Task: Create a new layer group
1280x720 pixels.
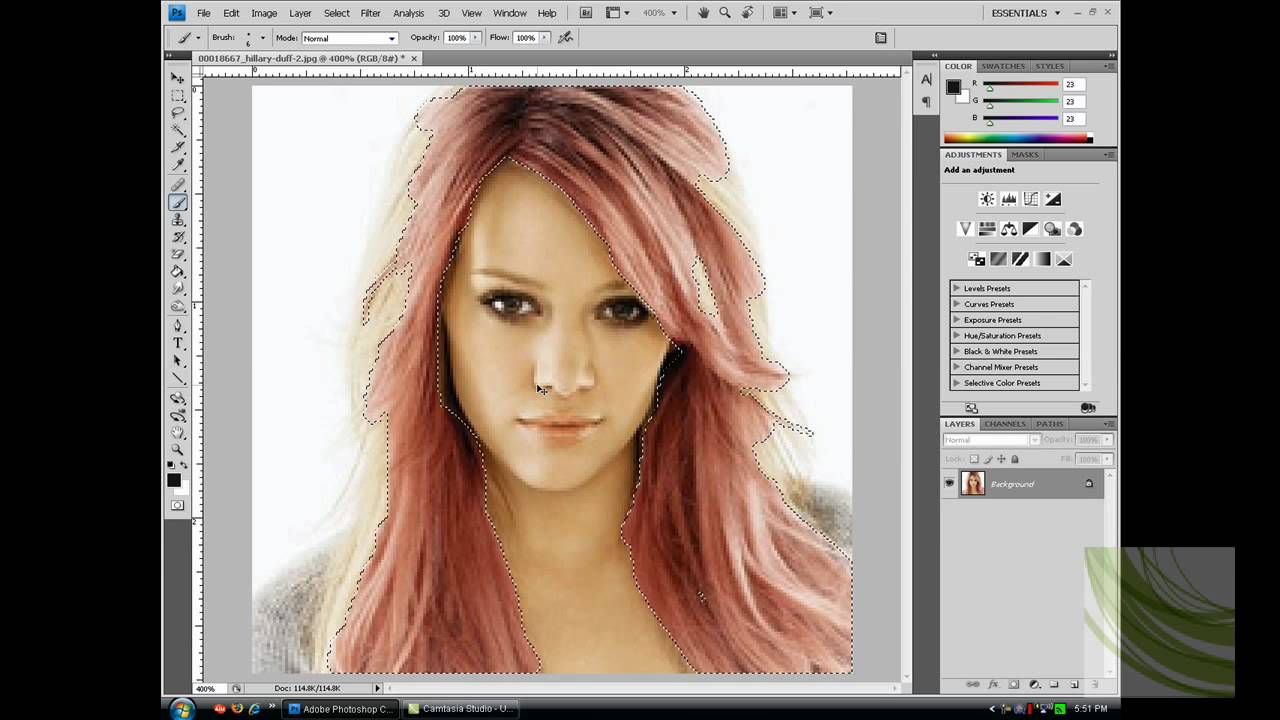Action: coord(1054,685)
